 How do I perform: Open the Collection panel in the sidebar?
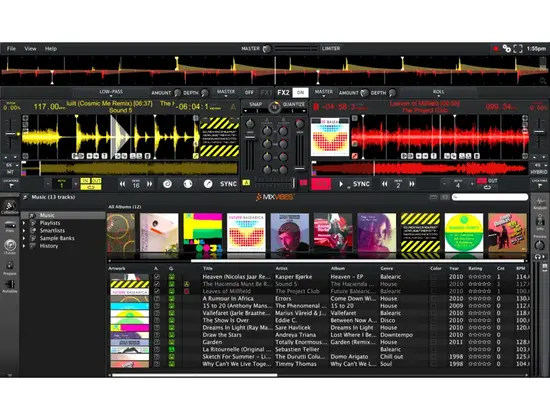tap(10, 207)
